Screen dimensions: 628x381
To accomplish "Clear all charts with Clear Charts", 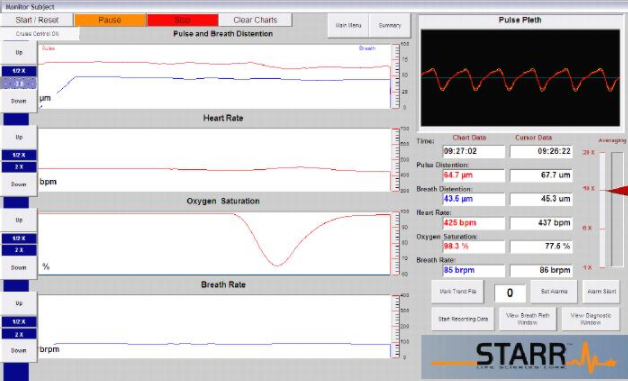I will point(255,20).
